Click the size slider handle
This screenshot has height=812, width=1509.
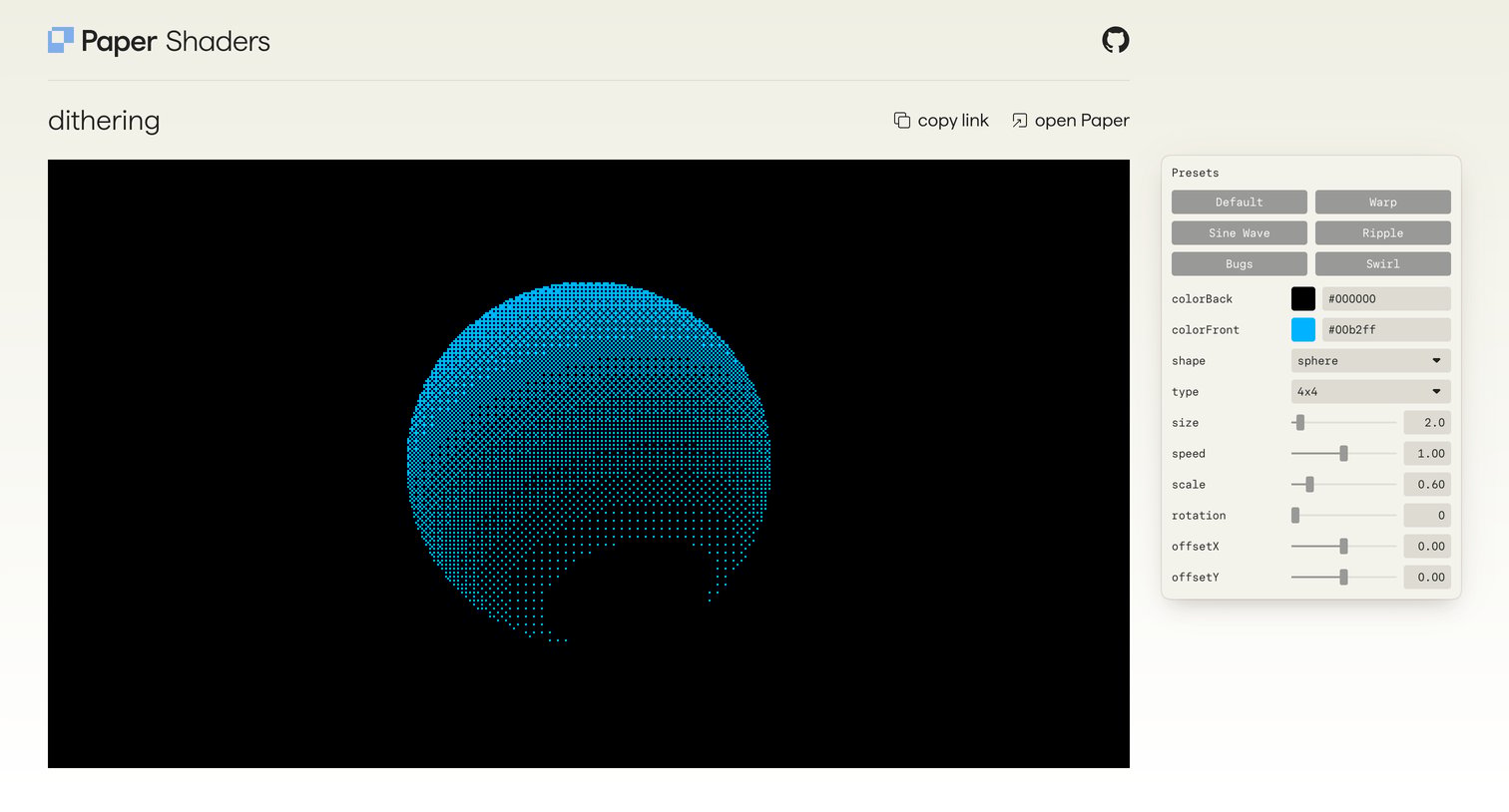(1299, 422)
